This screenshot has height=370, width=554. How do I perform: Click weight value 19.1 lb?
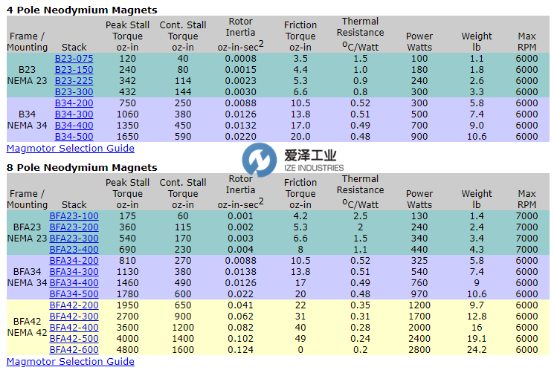[x=477, y=339]
